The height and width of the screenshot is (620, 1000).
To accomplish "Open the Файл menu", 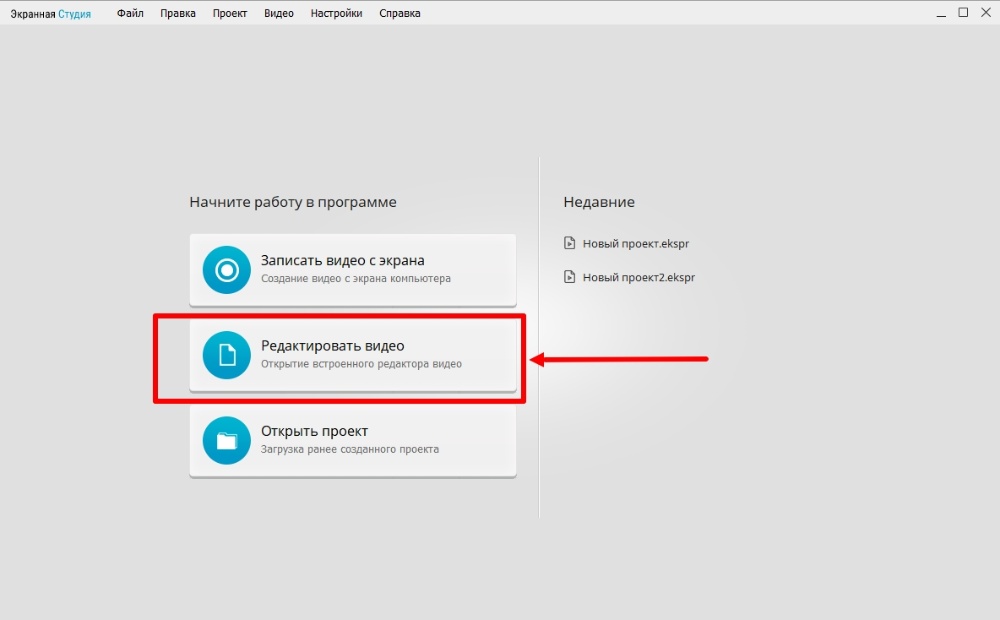I will [x=130, y=14].
